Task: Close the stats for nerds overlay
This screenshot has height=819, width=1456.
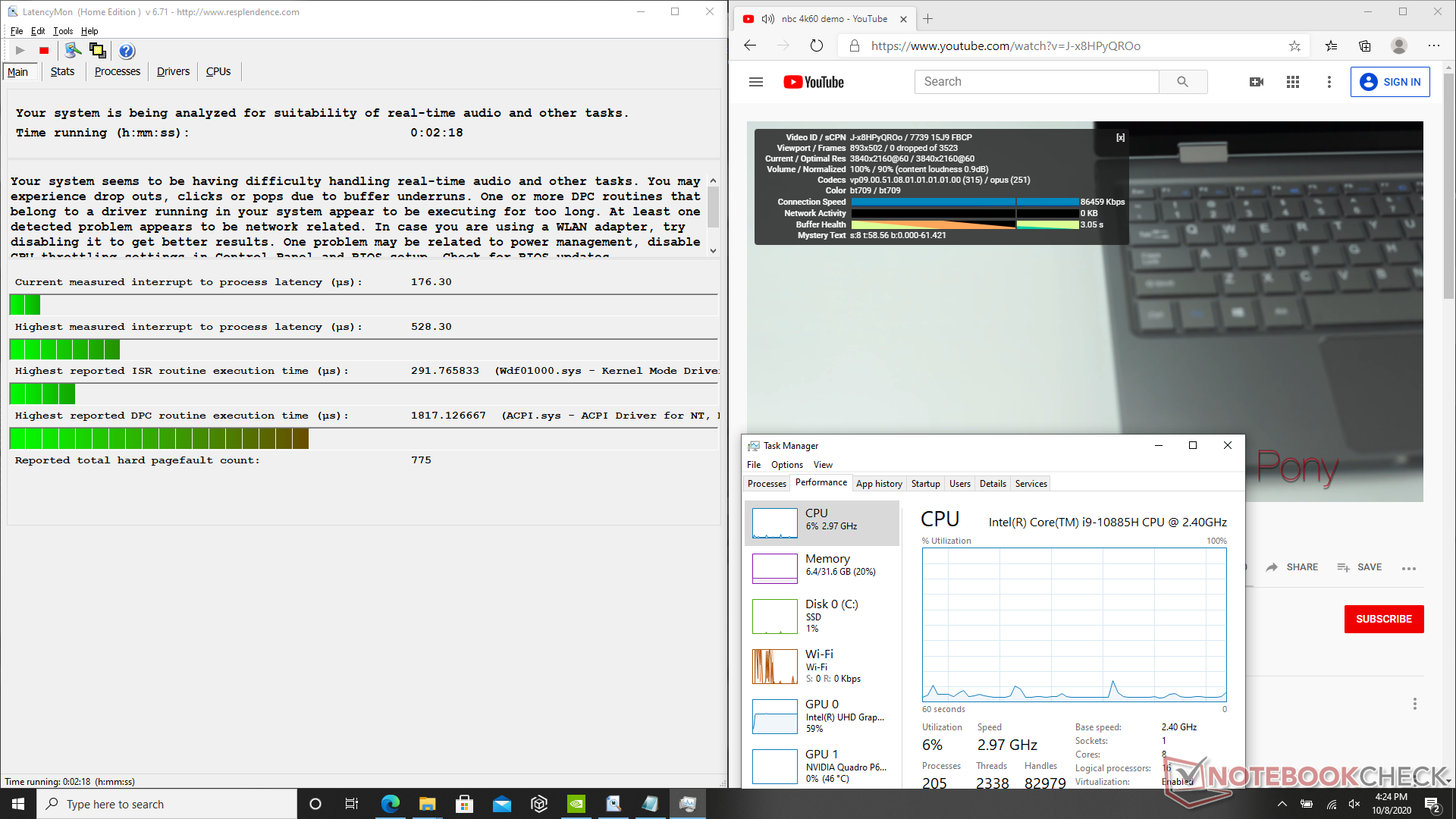Action: tap(1120, 137)
